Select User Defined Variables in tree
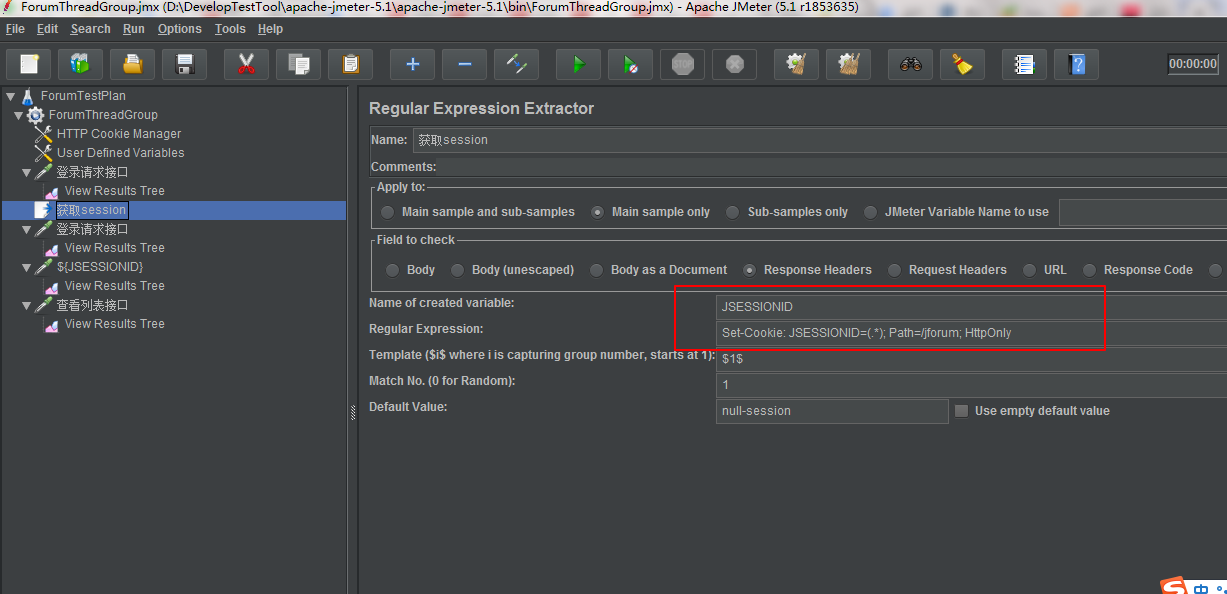Screen dimensions: 1227x594 coord(120,153)
